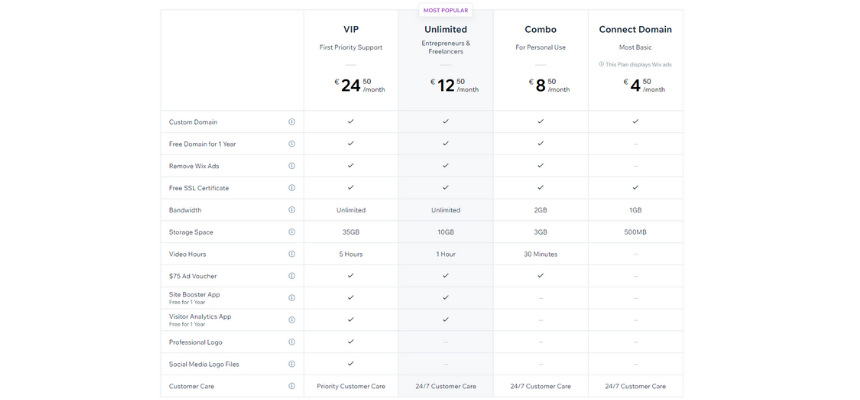
Task: Open info icon for Free SSL Certificate
Action: tap(292, 188)
